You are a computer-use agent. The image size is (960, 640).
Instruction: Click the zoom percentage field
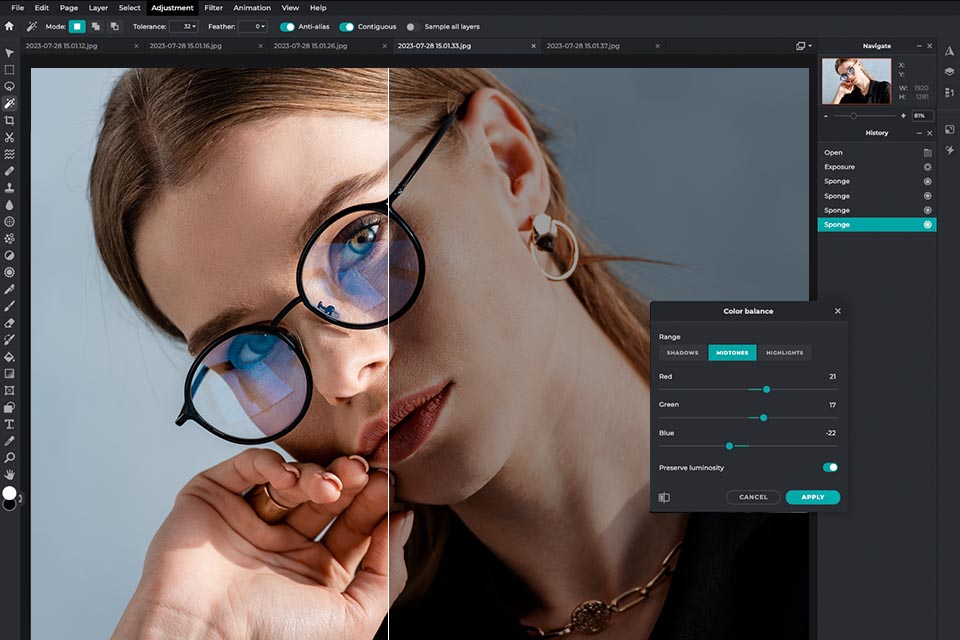pos(921,116)
